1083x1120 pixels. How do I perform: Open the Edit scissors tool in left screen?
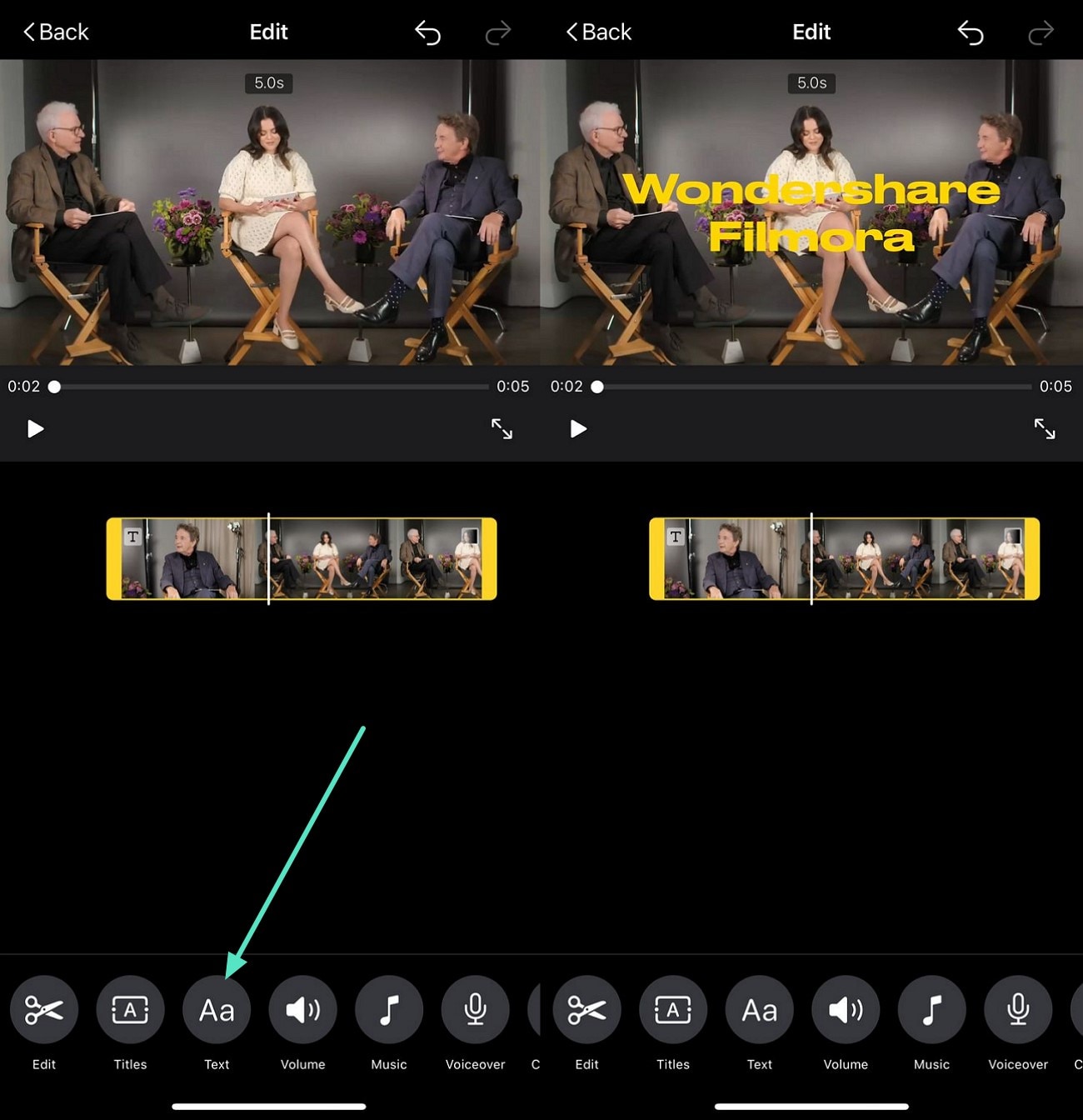coord(44,1009)
